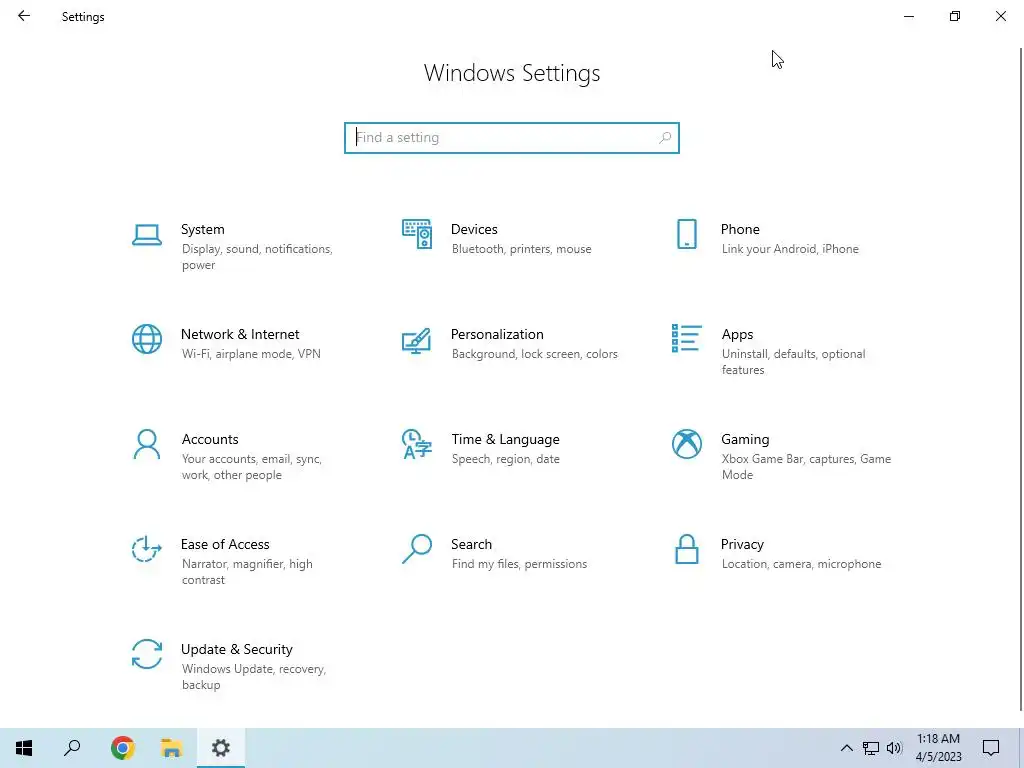Open the System laptop icon

(x=147, y=234)
